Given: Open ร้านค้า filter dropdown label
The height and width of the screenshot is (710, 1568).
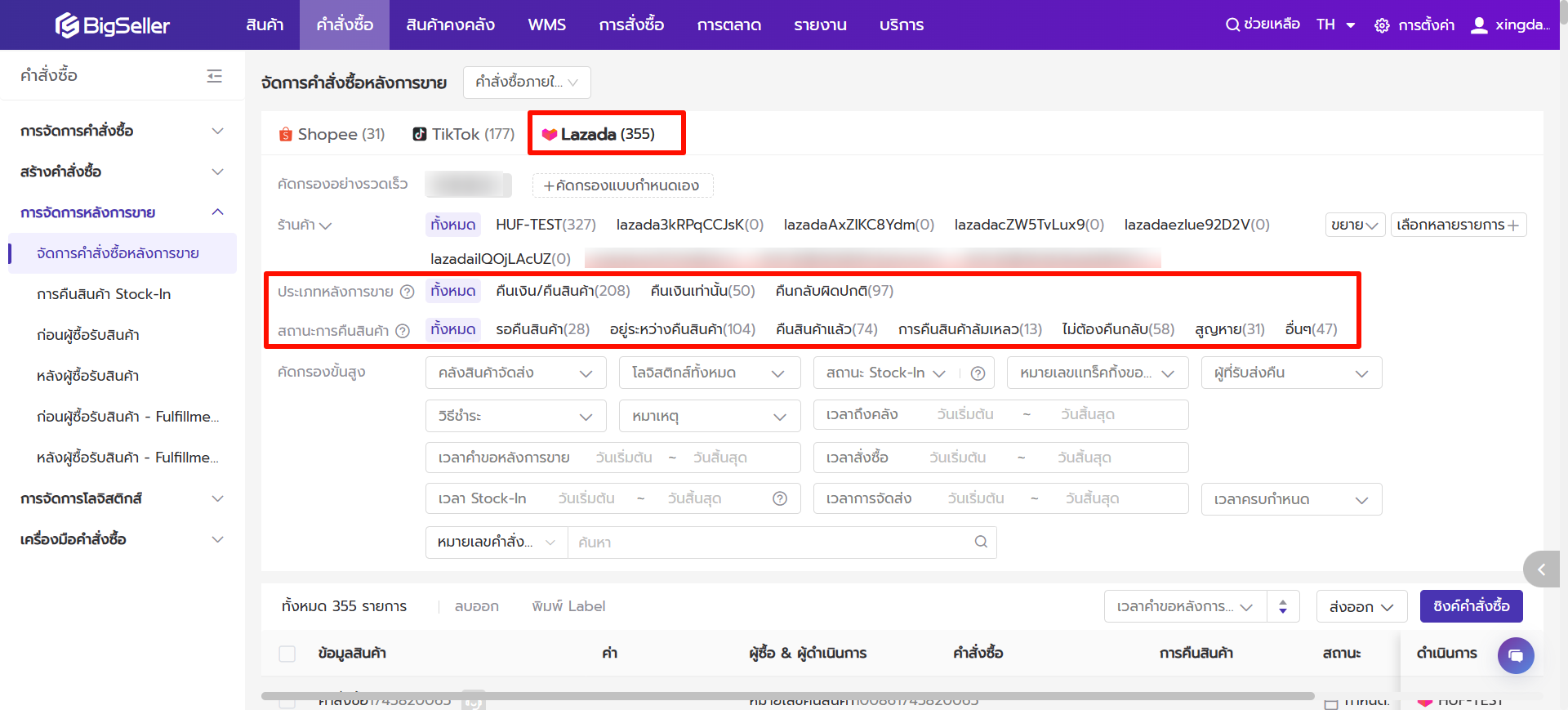Looking at the screenshot, I should pos(305,225).
